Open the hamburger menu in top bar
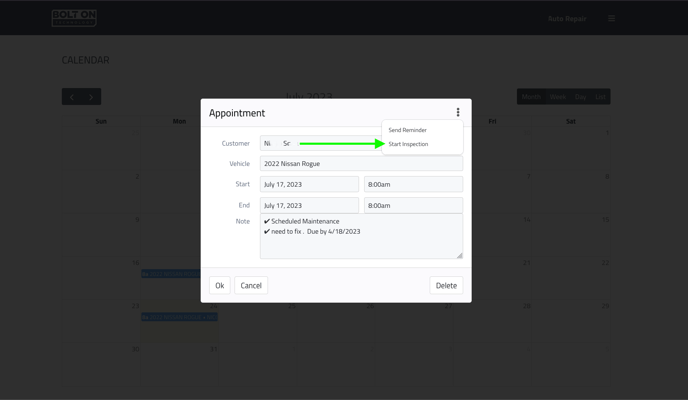 [611, 18]
